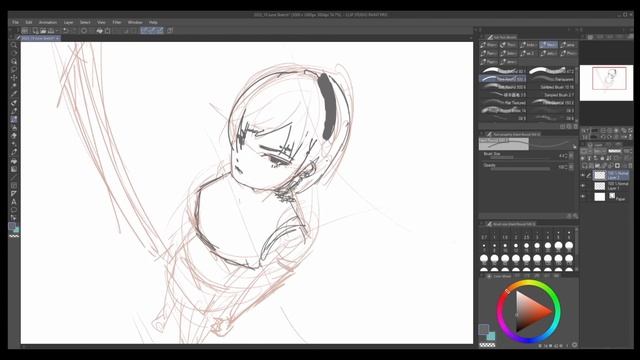Select the Airbrush tool
The width and height of the screenshot is (640, 360).
tap(14, 127)
